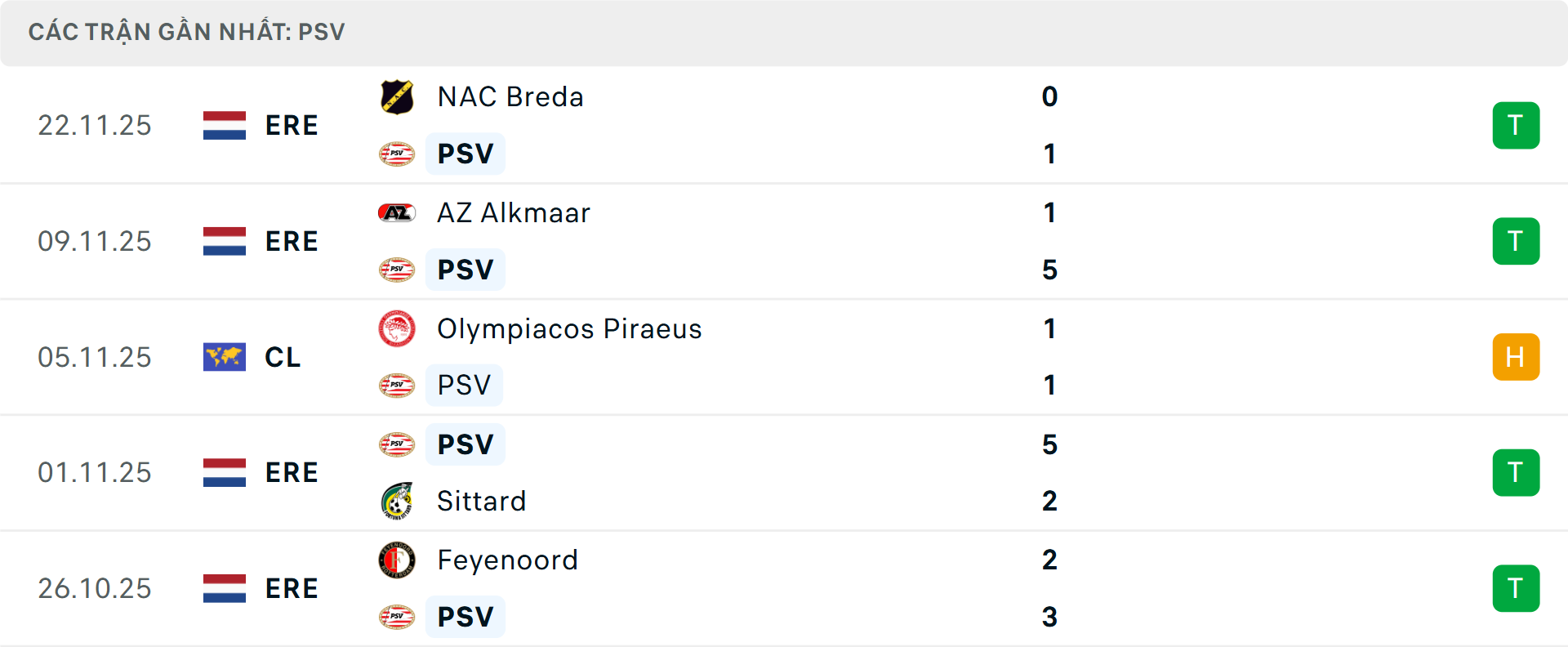This screenshot has height=647, width=1568.
Task: Click the 26.10.25 match date
Action: tap(95, 589)
